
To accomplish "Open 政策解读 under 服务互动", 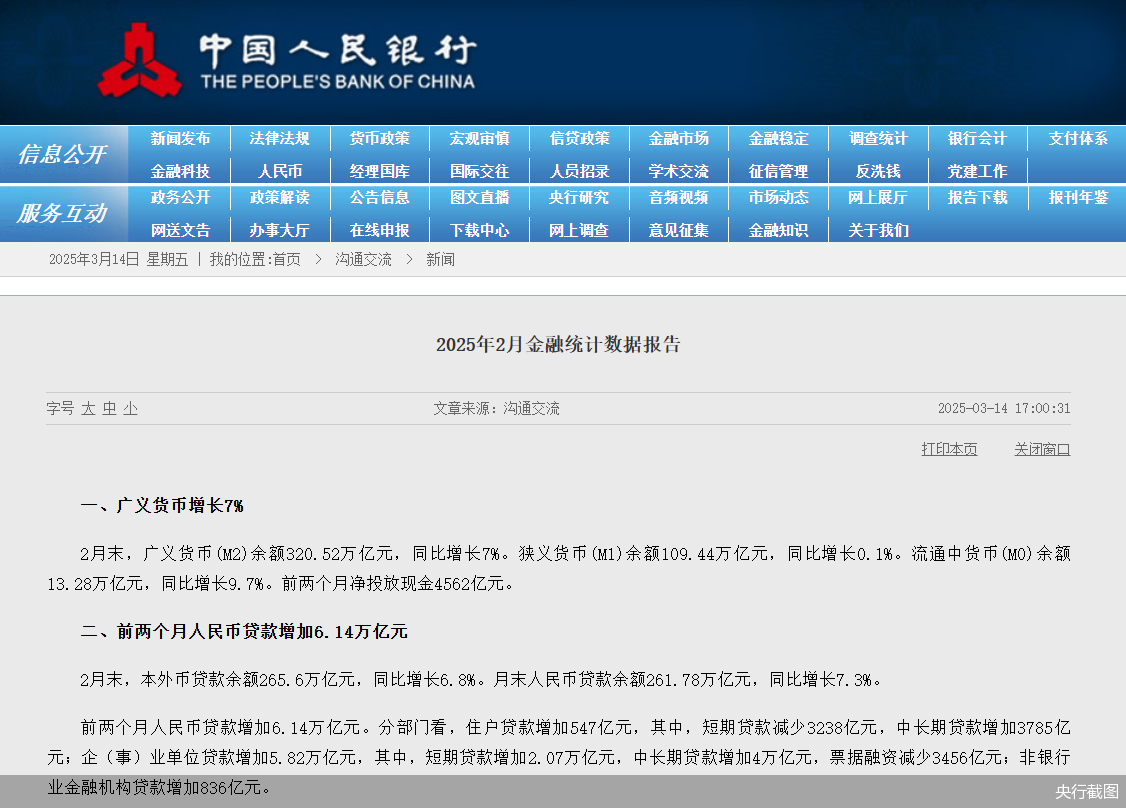I will [x=279, y=198].
